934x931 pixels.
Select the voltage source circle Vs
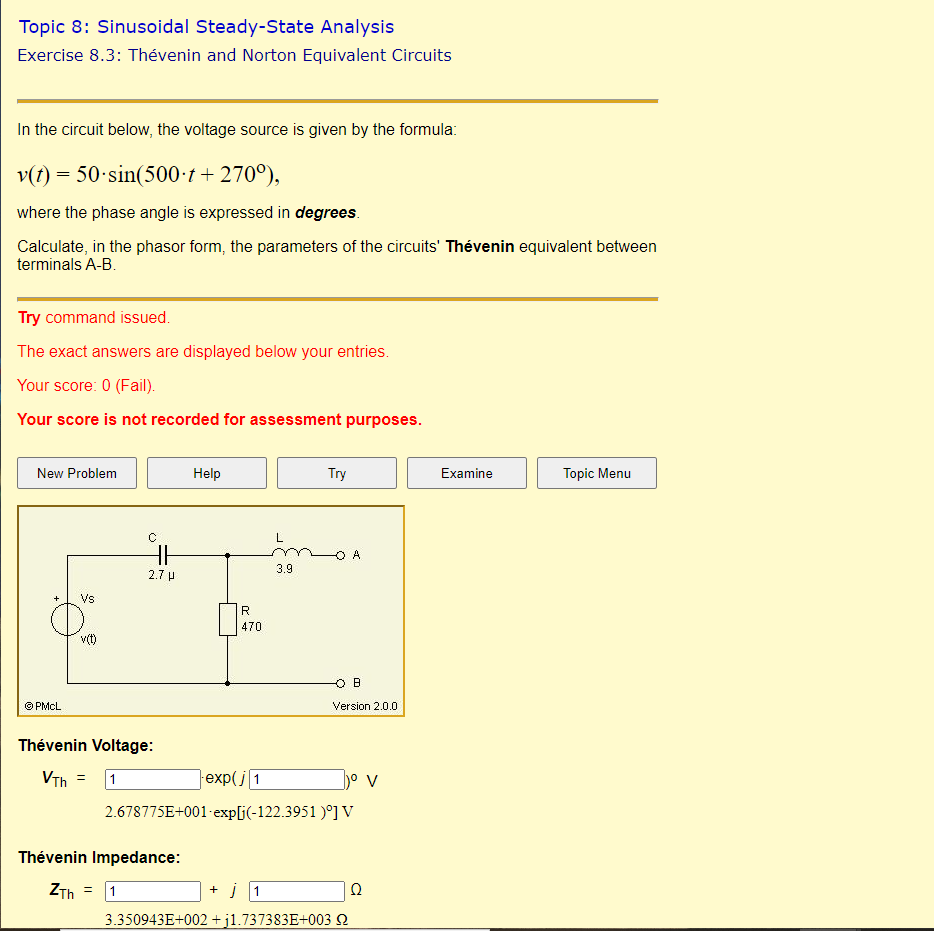67,618
